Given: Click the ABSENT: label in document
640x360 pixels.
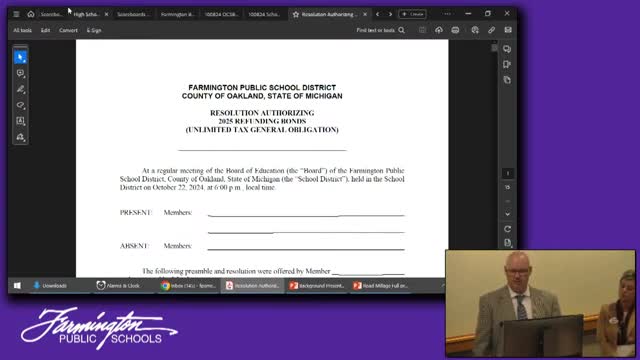Looking at the screenshot, I should pos(134,246).
